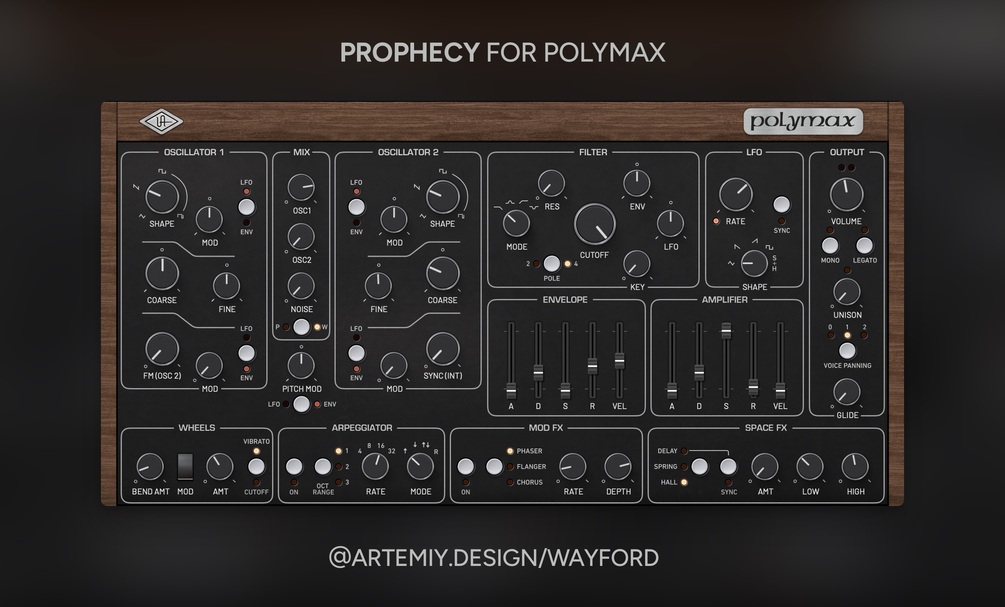Screen dimensions: 1005x607
Task: Click the Mod FX Rate knob
Action: tap(573, 467)
